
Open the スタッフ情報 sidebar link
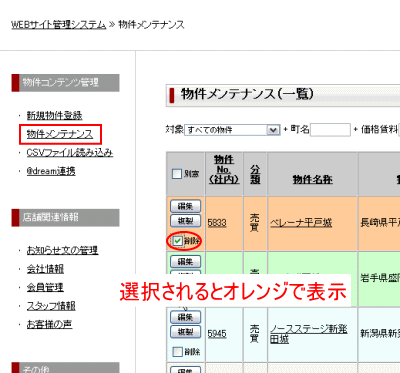tap(51, 306)
